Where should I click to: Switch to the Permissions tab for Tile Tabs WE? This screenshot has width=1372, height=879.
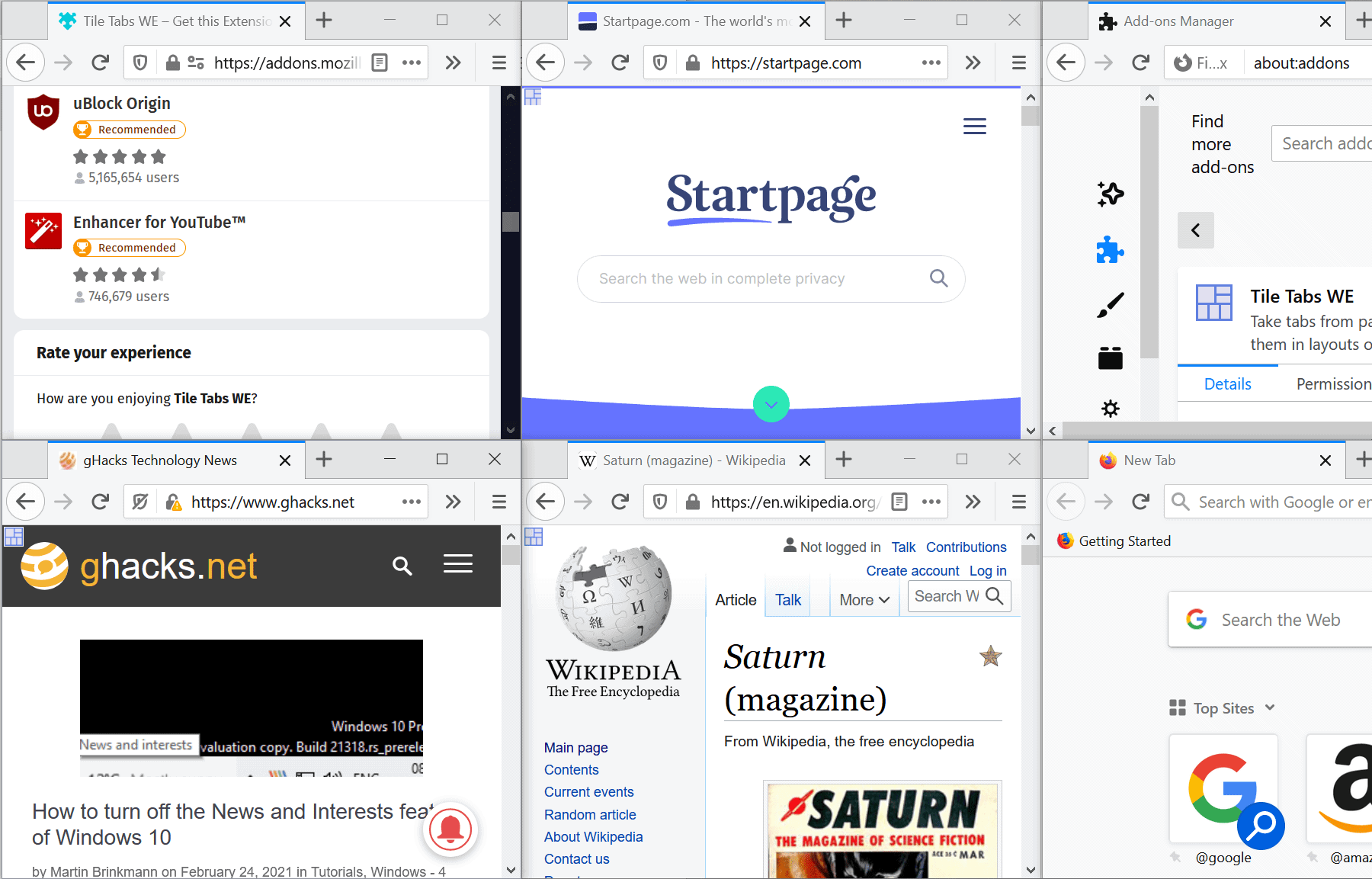(x=1332, y=383)
